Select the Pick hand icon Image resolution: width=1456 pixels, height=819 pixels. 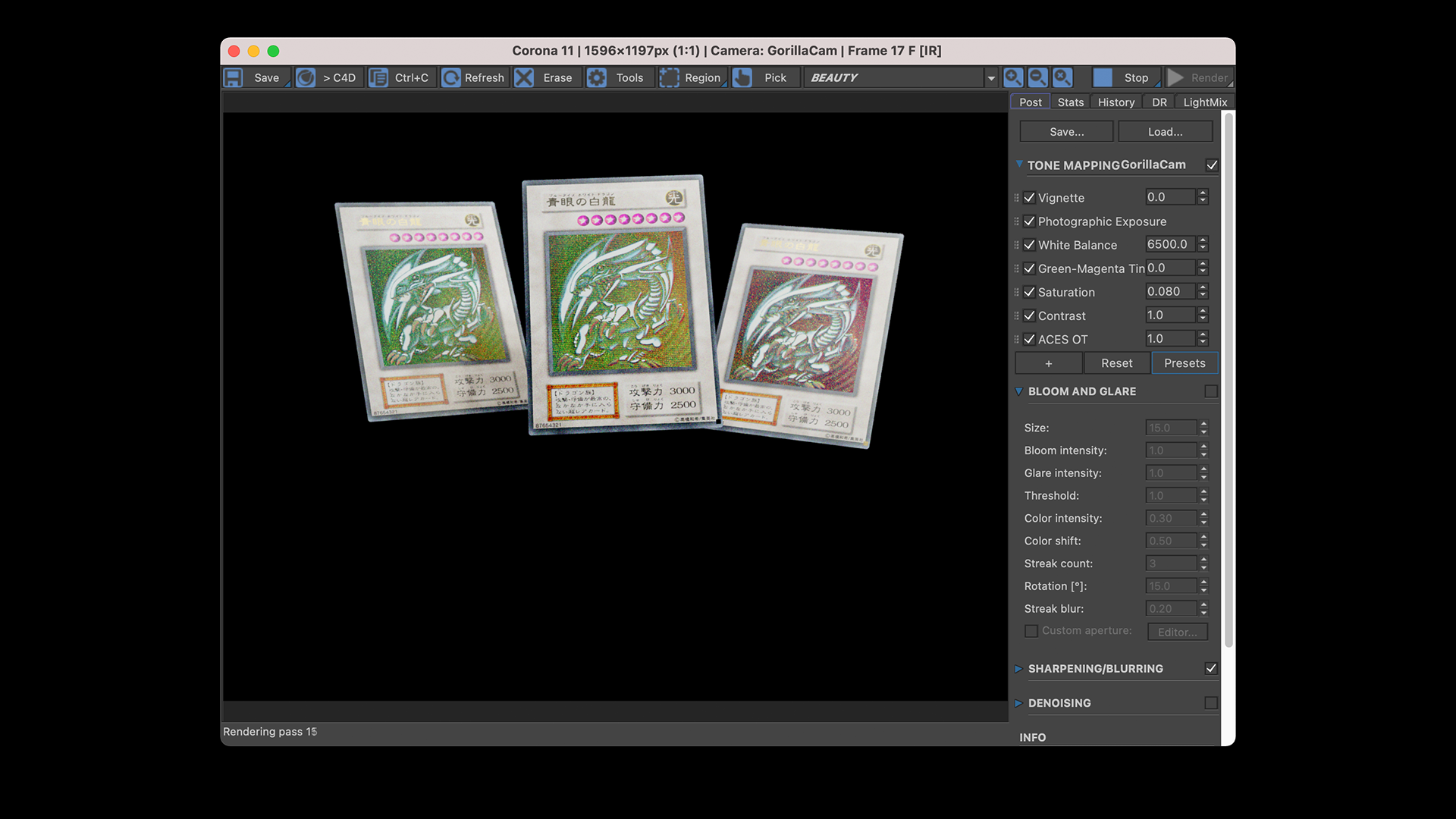(742, 77)
